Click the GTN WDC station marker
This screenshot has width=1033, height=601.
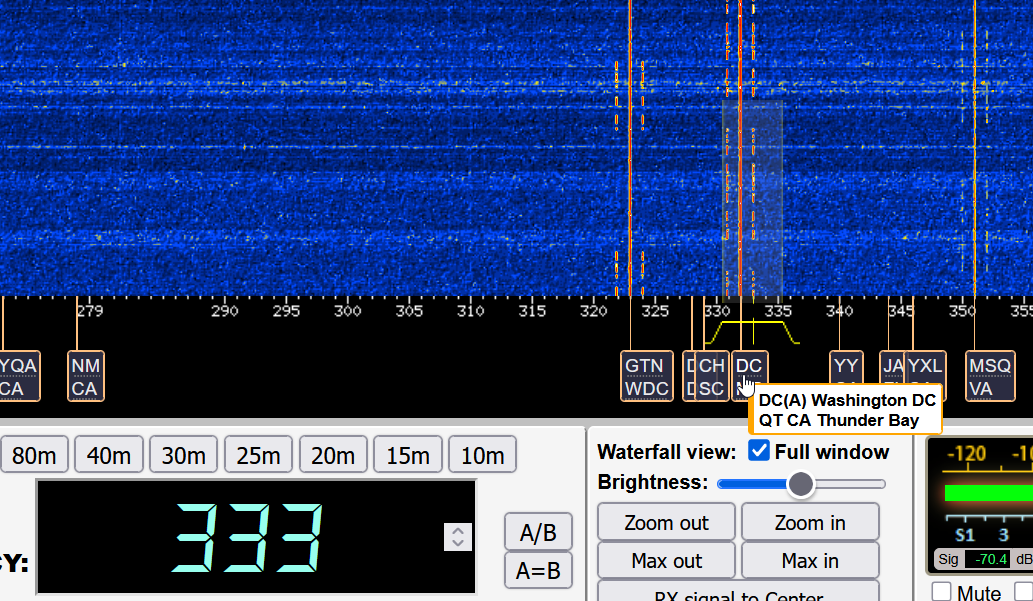(644, 376)
